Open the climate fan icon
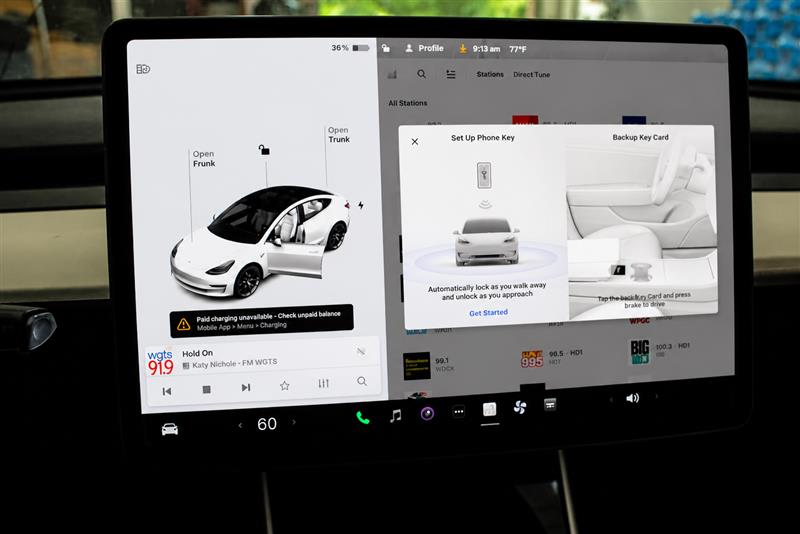 (520, 407)
